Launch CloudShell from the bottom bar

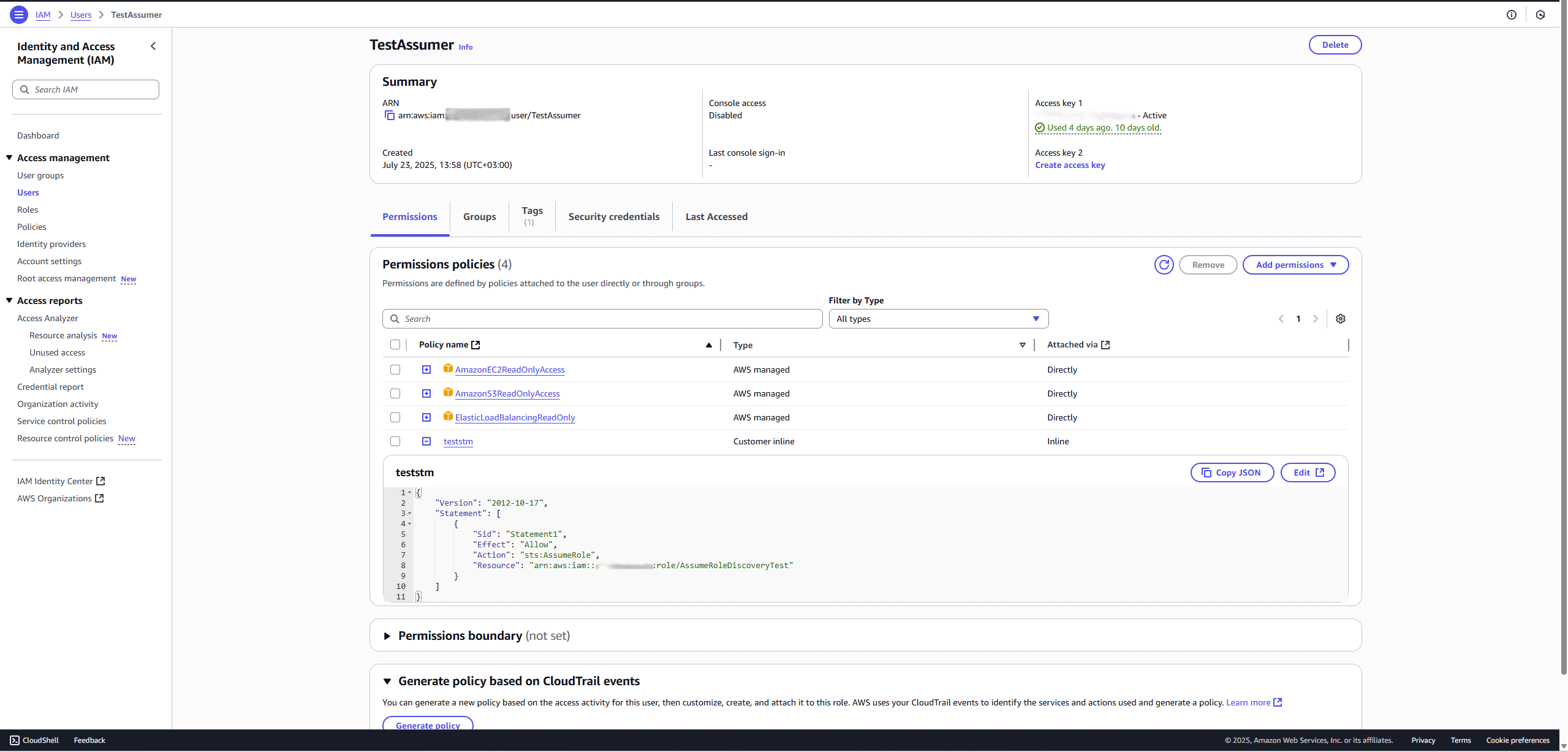click(x=34, y=740)
